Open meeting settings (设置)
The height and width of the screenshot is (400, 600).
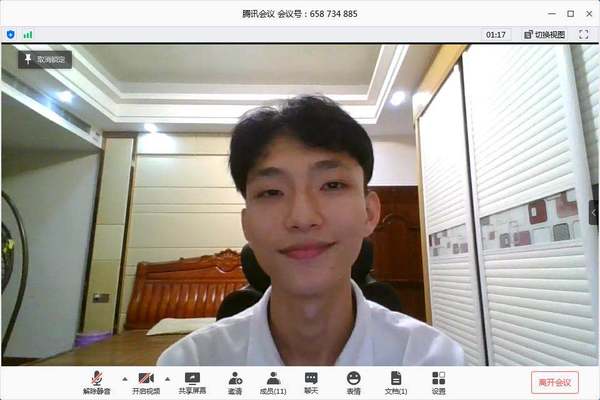click(x=438, y=382)
